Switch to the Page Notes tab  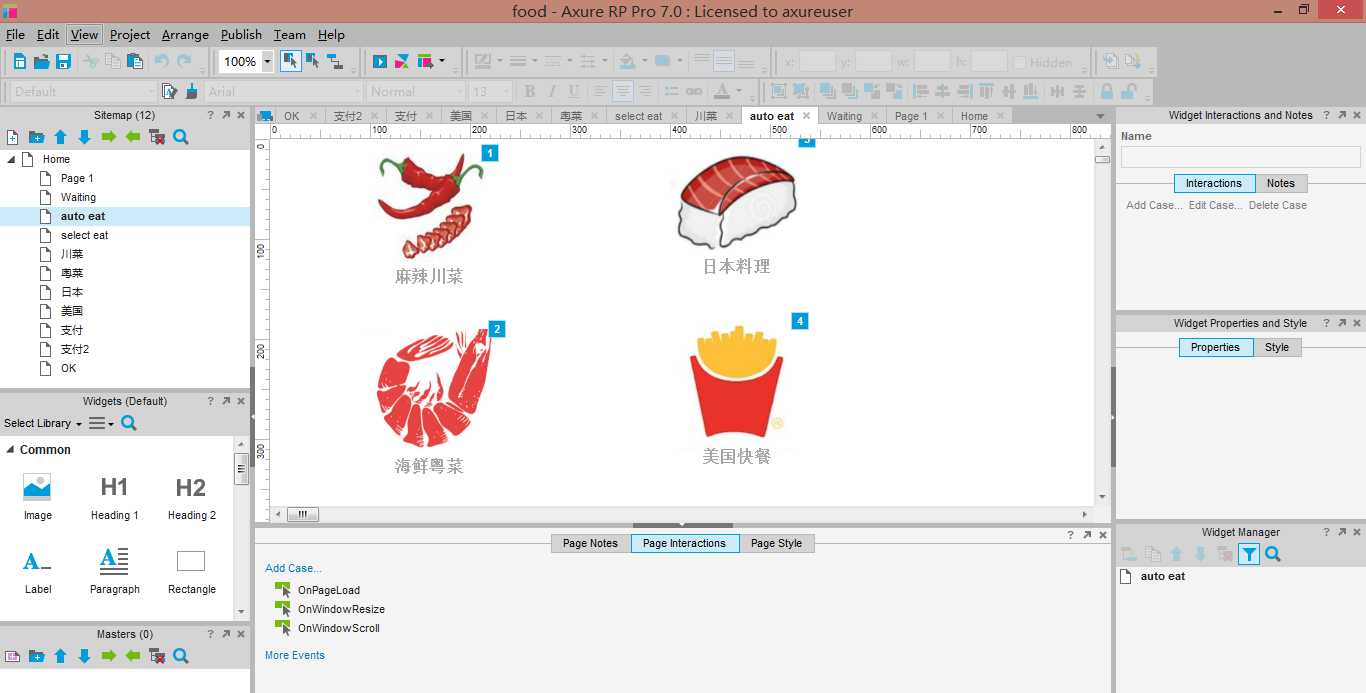pyautogui.click(x=590, y=543)
